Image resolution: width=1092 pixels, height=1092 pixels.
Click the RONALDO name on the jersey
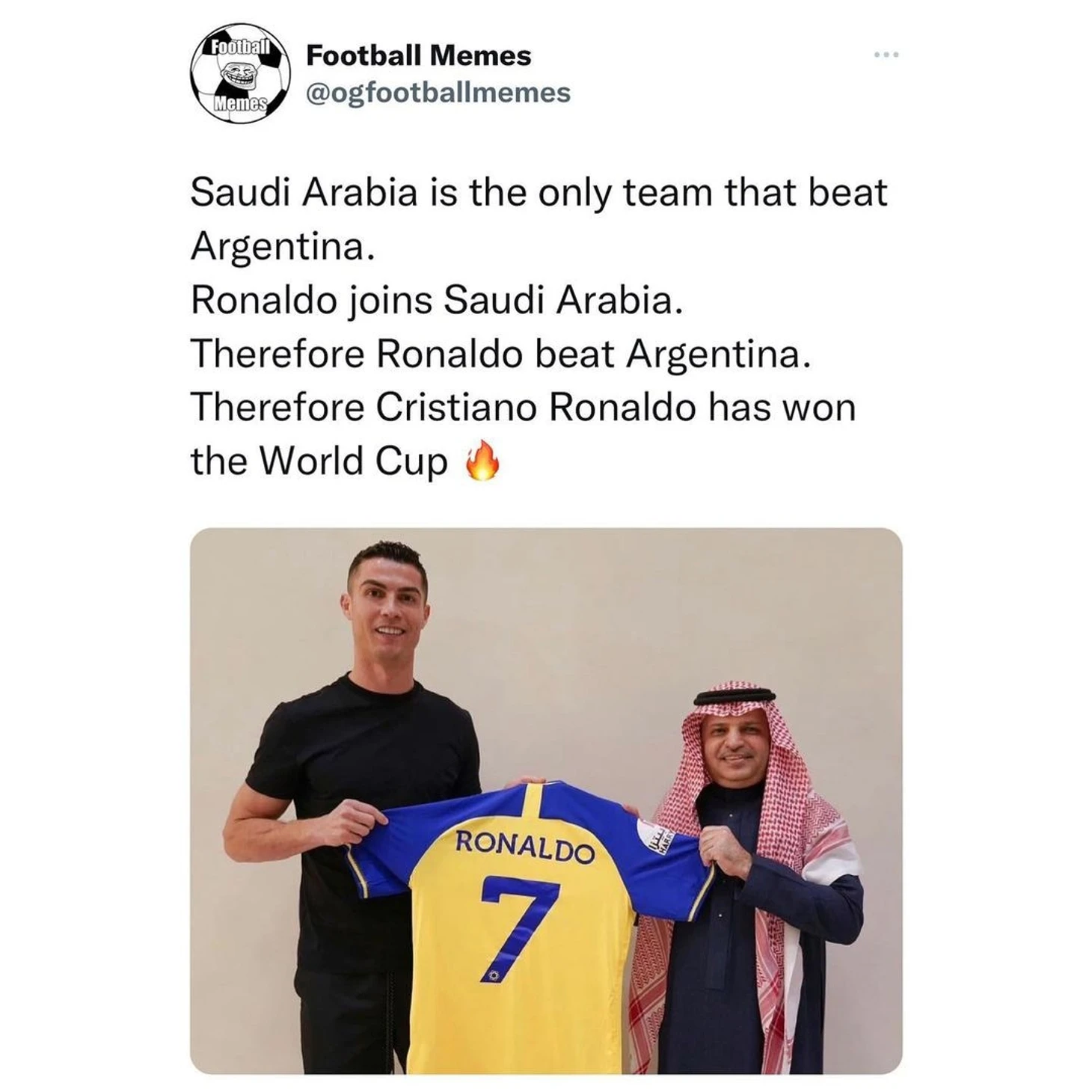(525, 846)
